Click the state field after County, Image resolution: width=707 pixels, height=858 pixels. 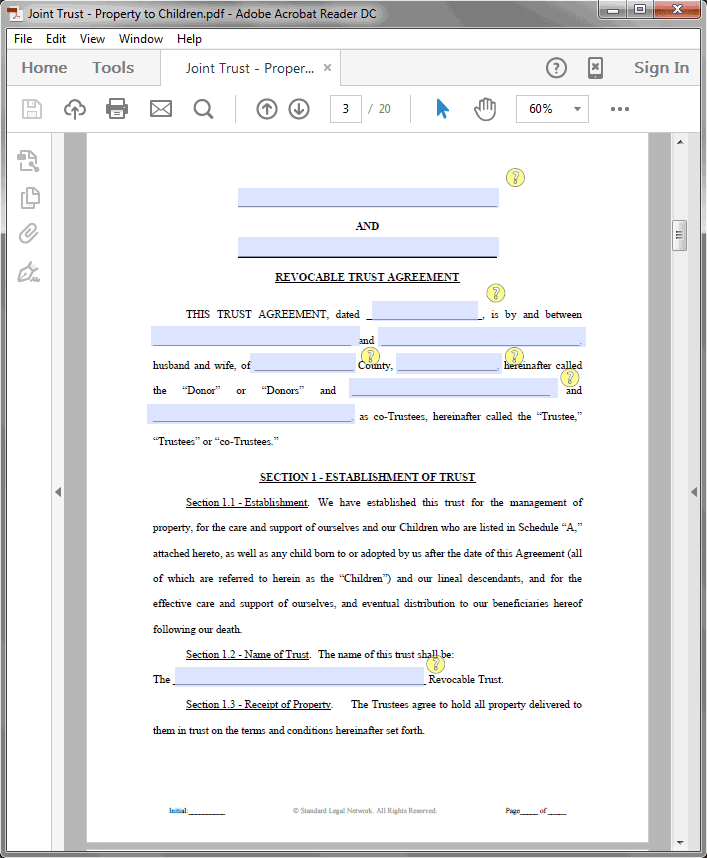[x=448, y=363]
